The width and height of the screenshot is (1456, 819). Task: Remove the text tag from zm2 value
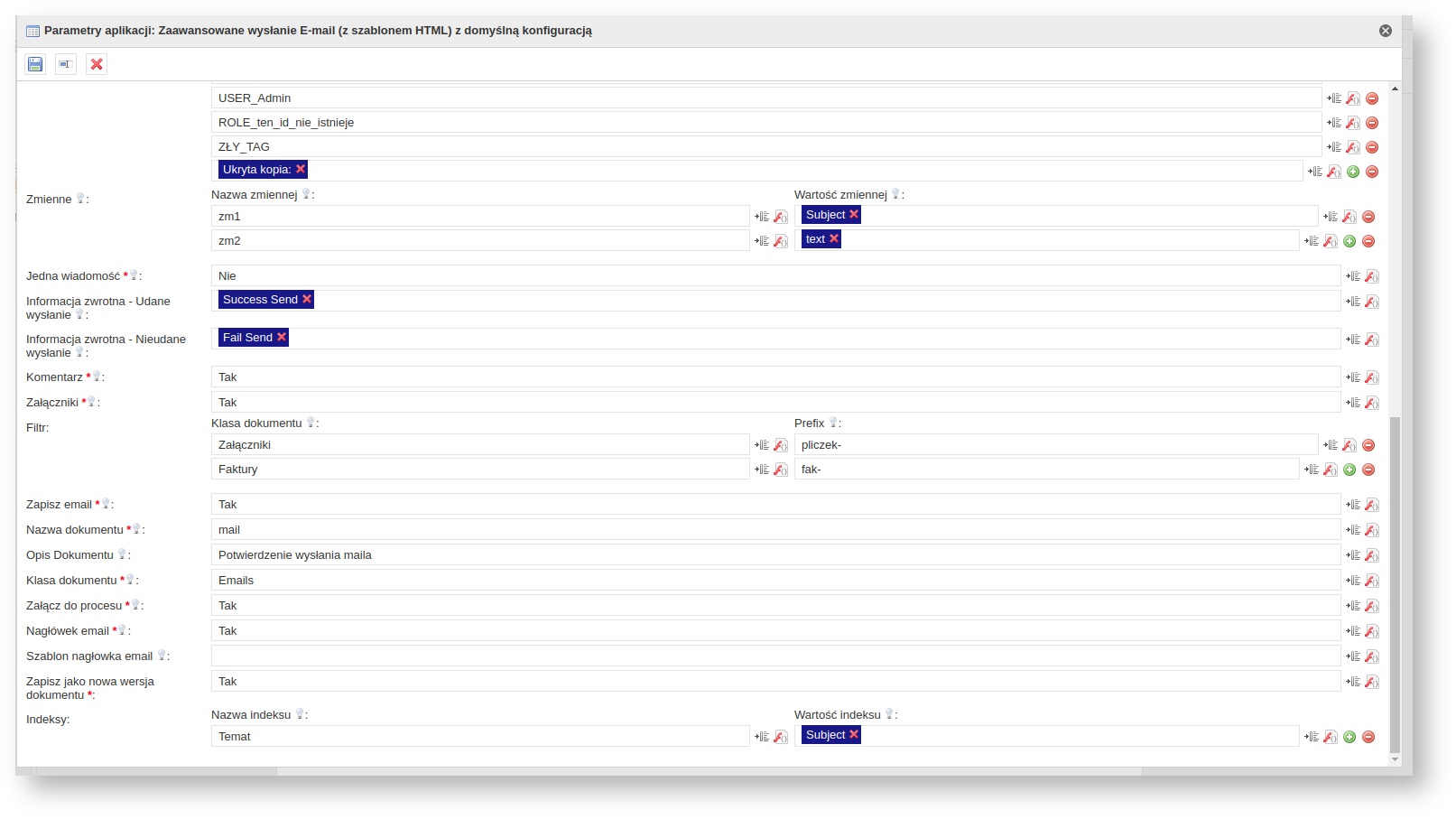coord(834,239)
